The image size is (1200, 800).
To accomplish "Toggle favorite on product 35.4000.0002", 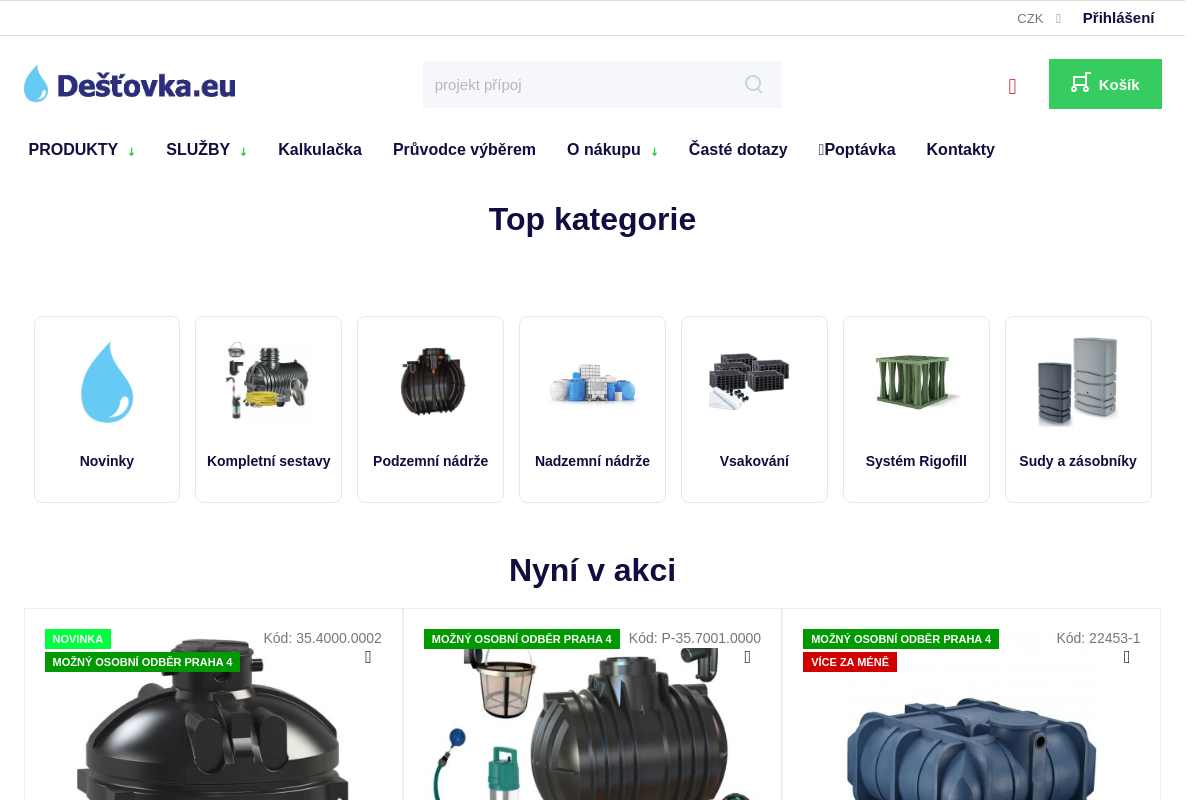I will click(x=368, y=657).
